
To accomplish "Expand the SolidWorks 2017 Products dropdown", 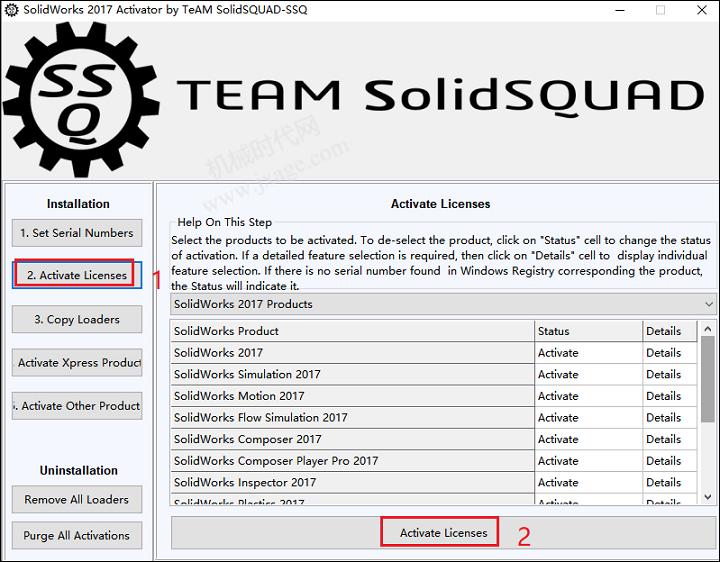I will pos(443,304).
